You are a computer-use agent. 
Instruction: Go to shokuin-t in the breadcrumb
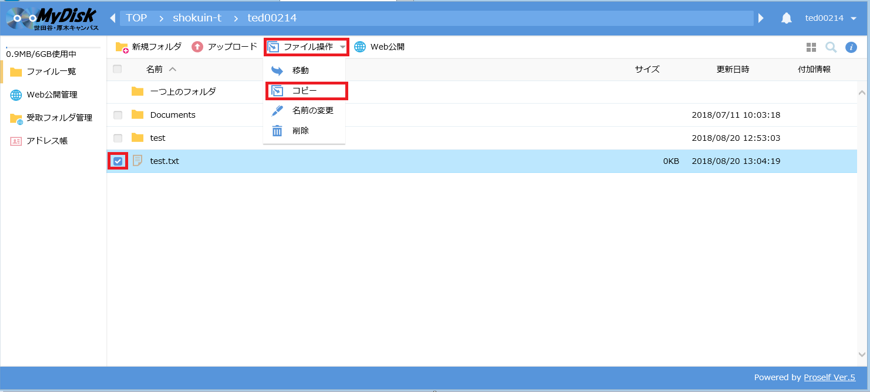click(197, 18)
